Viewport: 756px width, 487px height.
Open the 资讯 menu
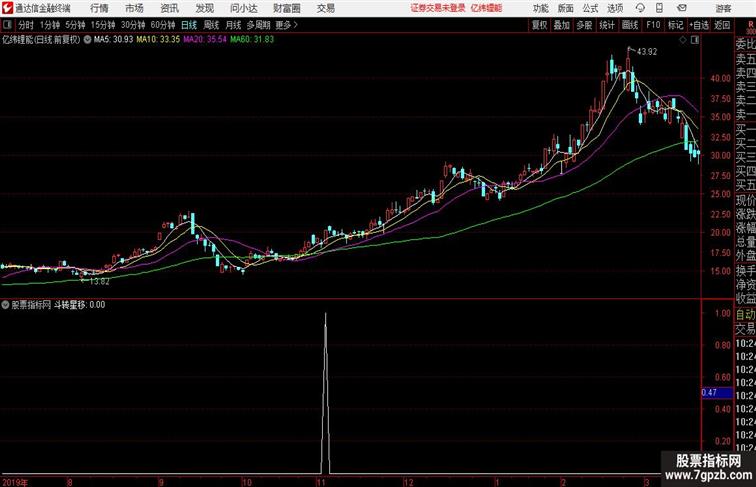click(x=169, y=8)
